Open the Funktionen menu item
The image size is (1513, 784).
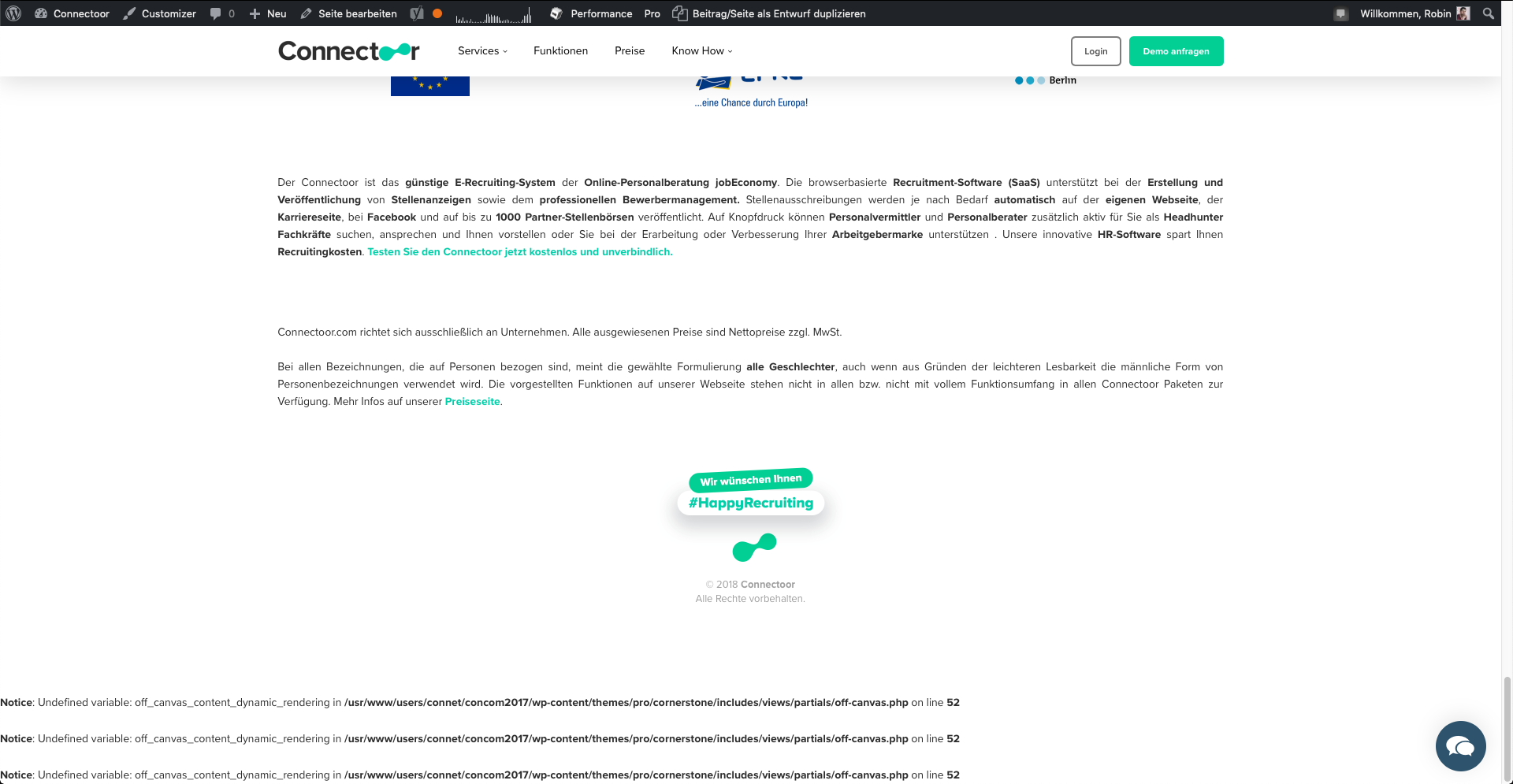point(560,50)
